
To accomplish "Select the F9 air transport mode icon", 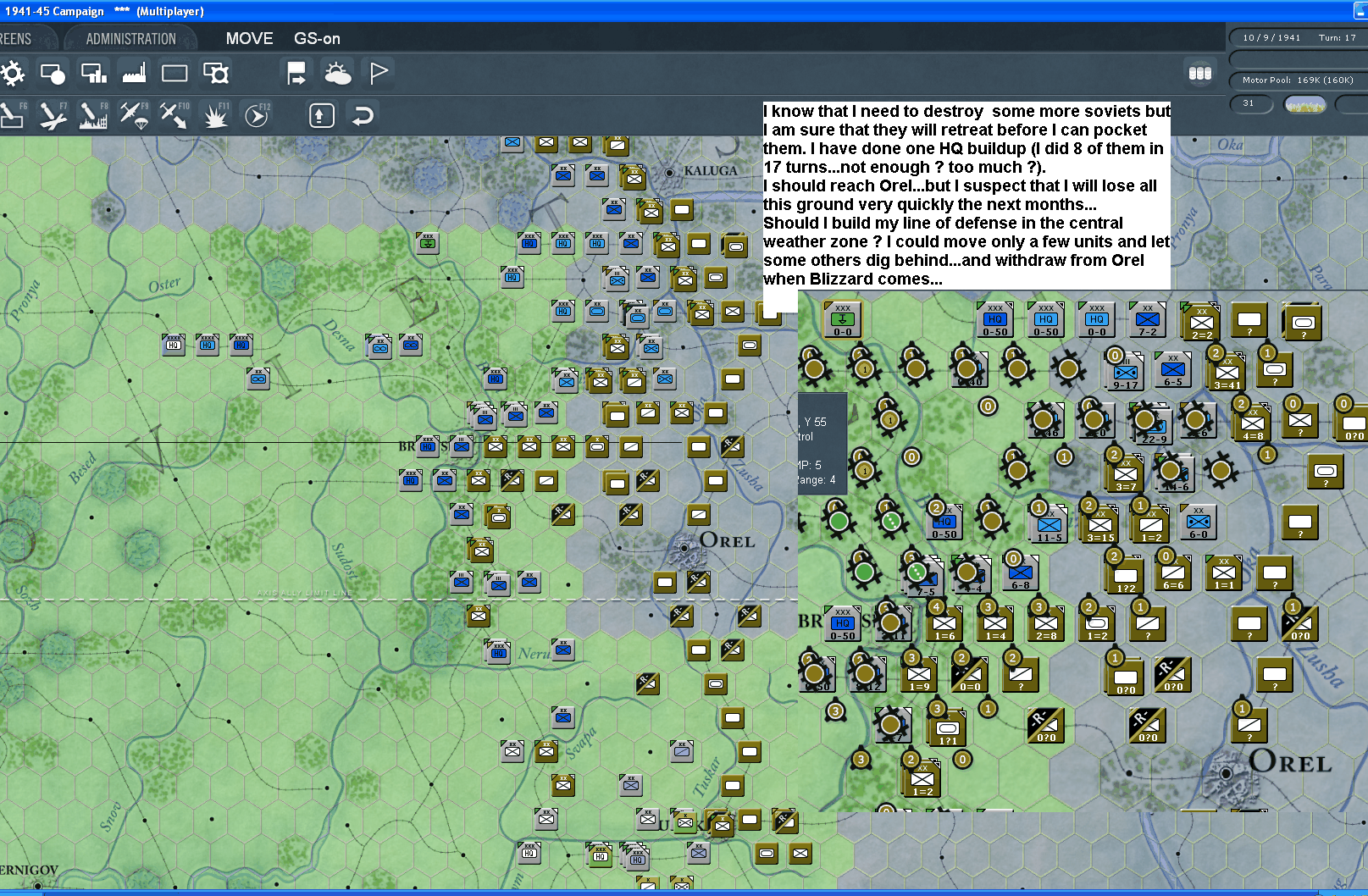I will (134, 115).
